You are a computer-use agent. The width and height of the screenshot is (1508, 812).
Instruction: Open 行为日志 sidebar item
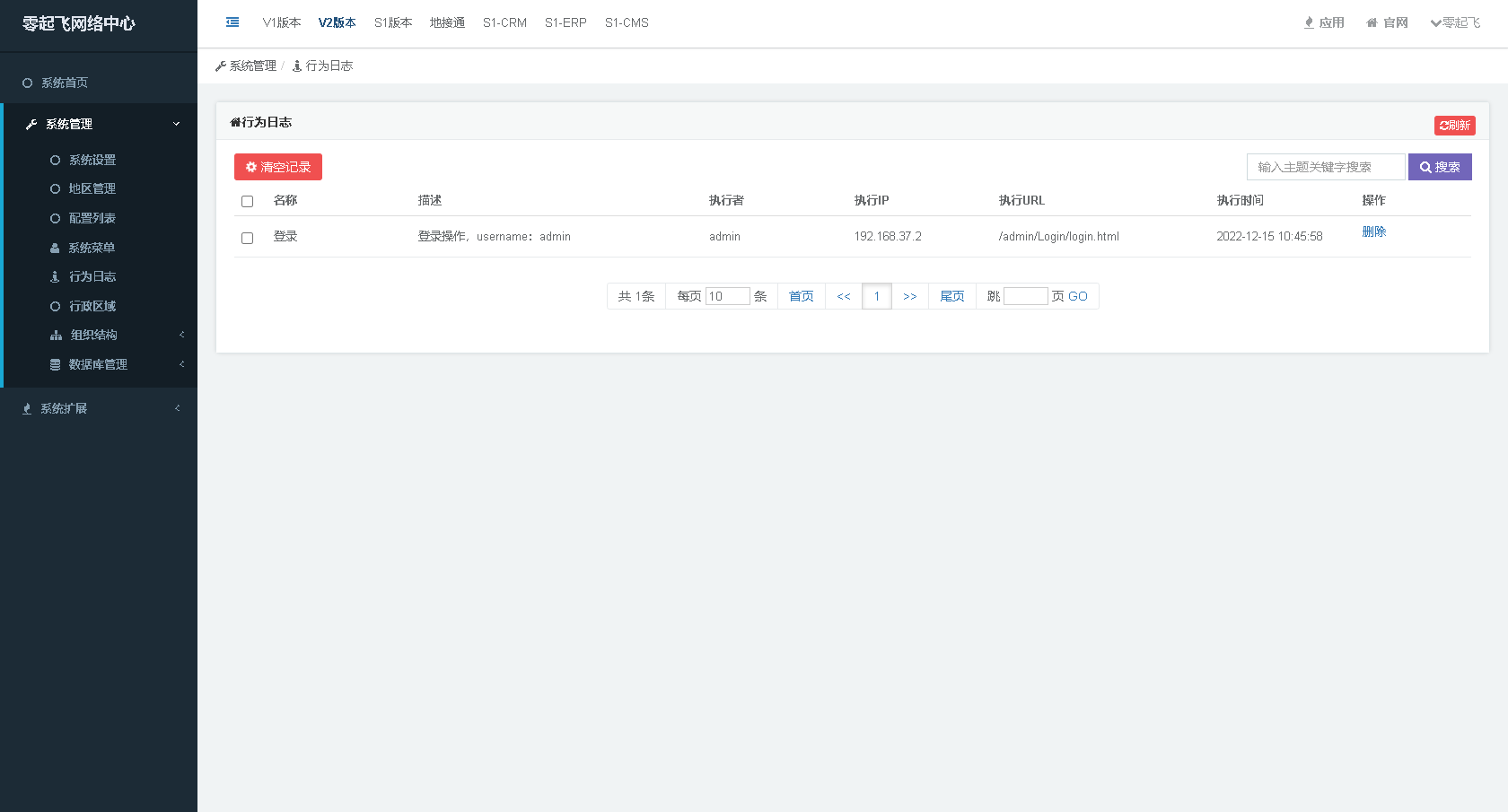tap(92, 276)
